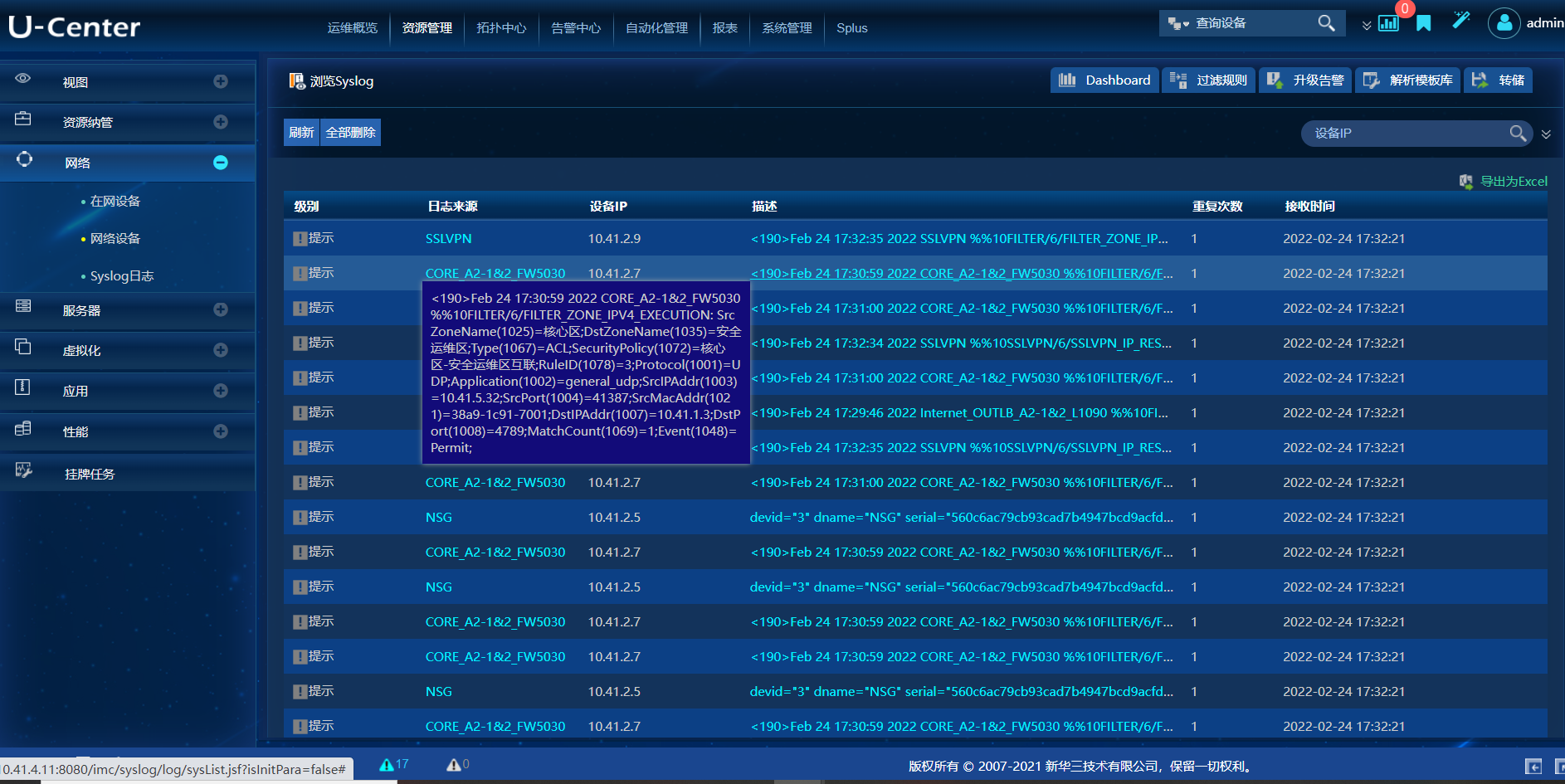
Task: Click the 刷新 refresh button
Action: coord(301,133)
